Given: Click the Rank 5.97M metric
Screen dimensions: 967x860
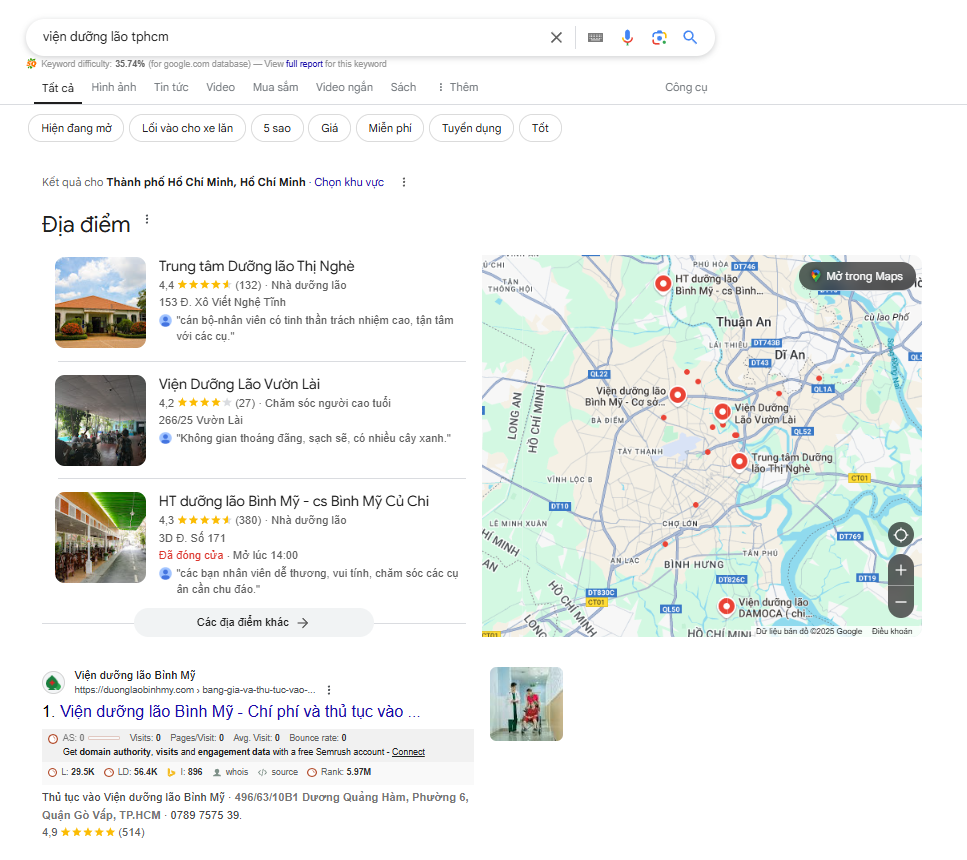Looking at the screenshot, I should click(x=339, y=772).
